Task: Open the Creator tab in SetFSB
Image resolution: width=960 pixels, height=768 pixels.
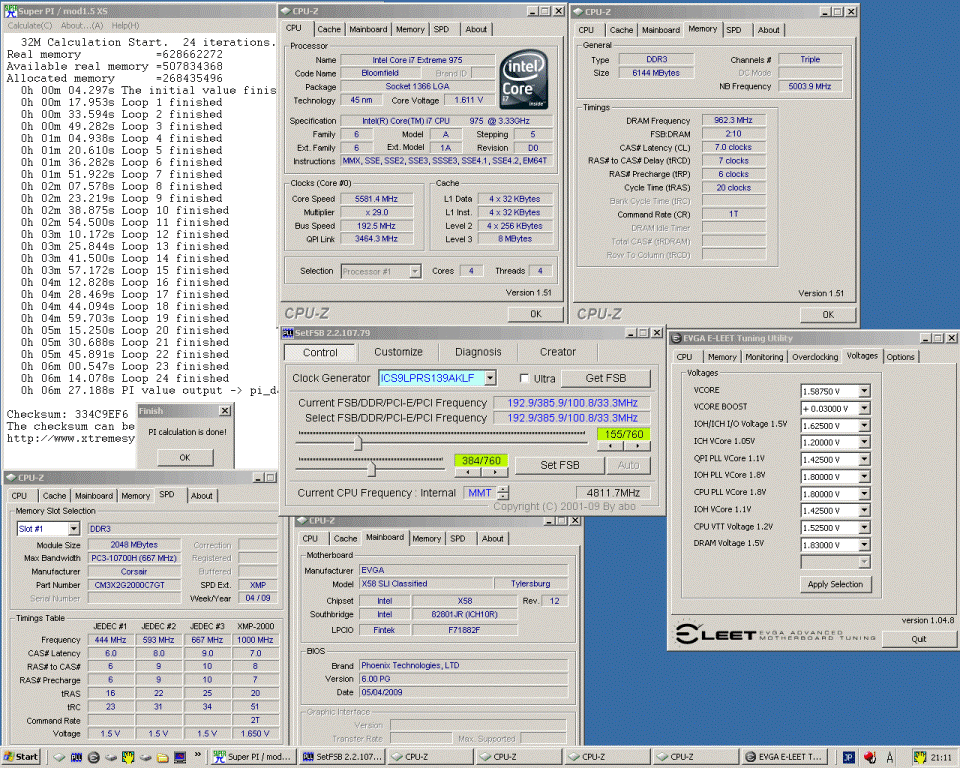Action: click(x=558, y=352)
